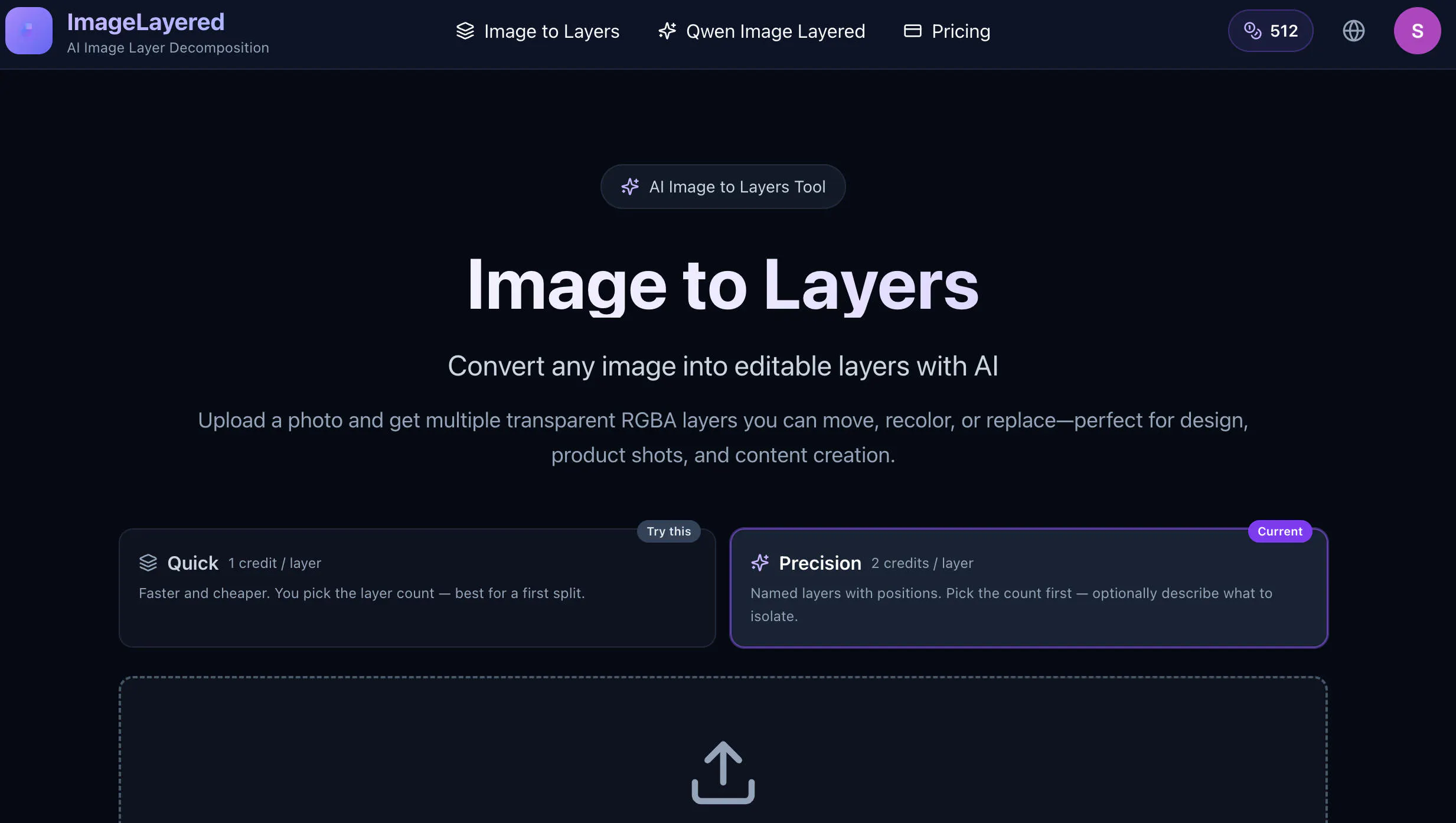The height and width of the screenshot is (823, 1456).
Task: Open the Image to Layers menu item
Action: point(537,31)
